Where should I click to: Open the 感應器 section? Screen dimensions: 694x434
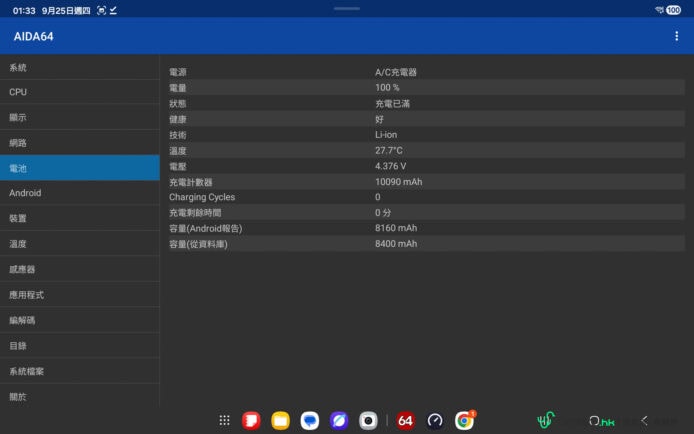pos(80,269)
